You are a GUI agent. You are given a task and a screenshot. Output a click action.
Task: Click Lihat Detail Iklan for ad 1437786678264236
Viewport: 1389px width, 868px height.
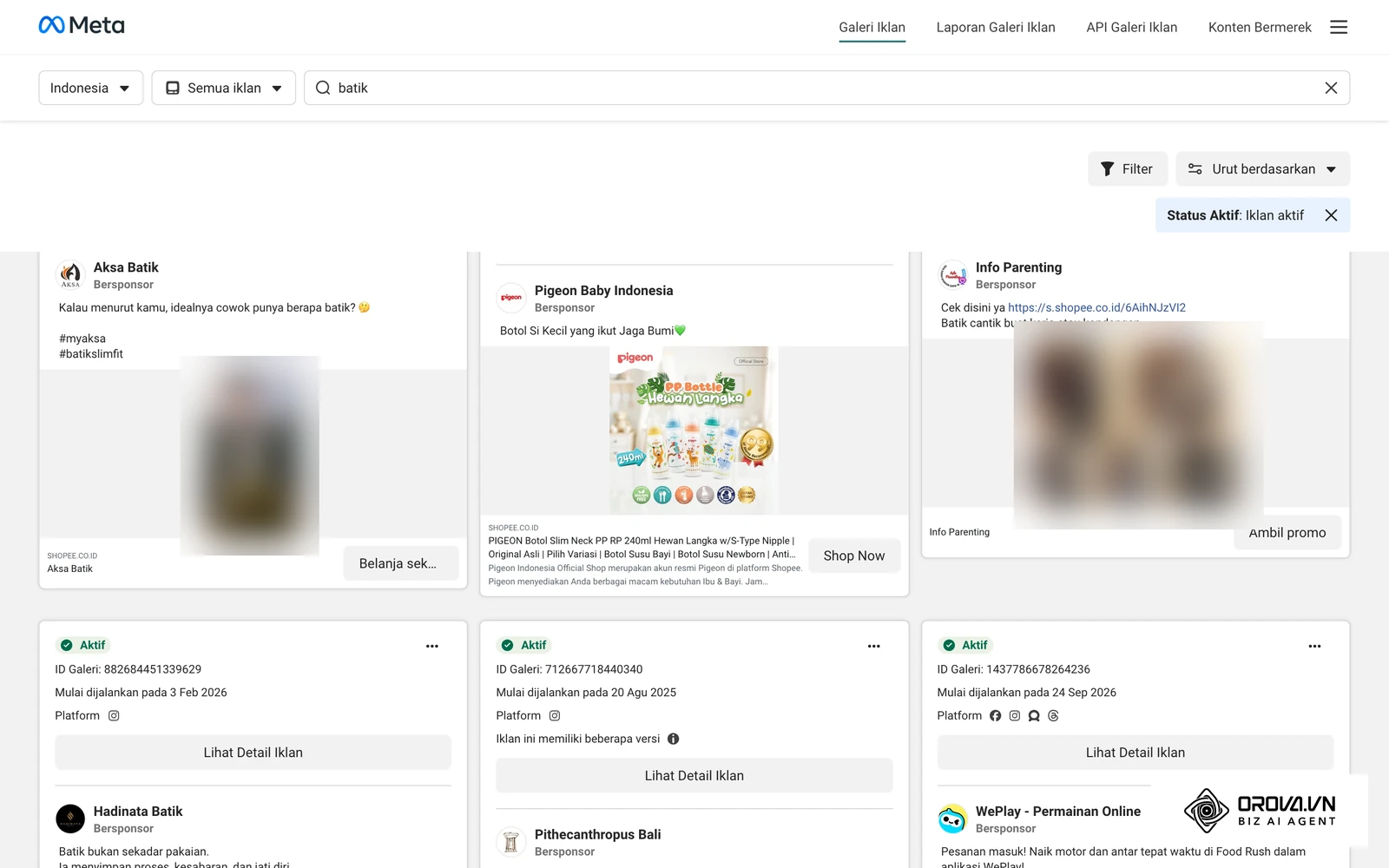coord(1136,753)
